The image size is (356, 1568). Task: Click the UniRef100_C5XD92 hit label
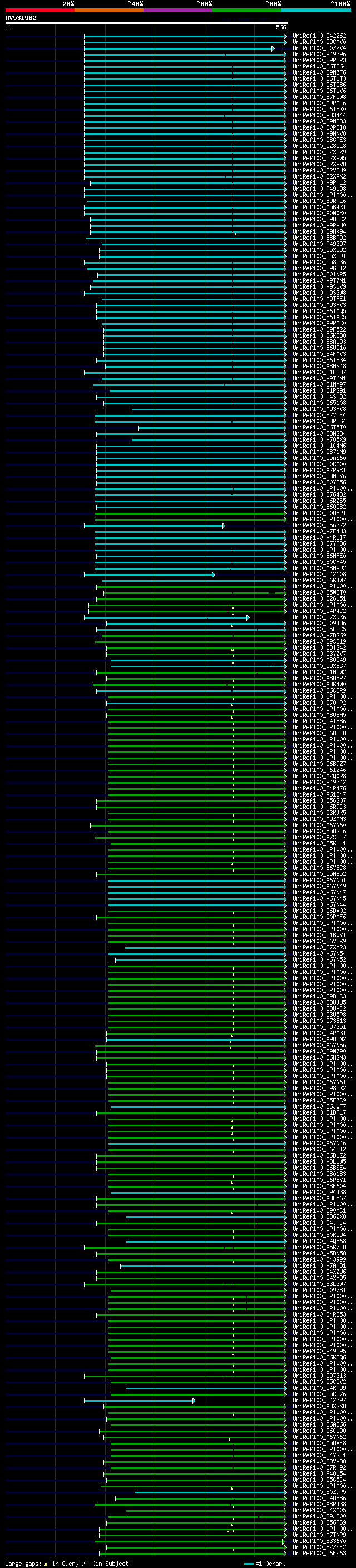[x=319, y=250]
